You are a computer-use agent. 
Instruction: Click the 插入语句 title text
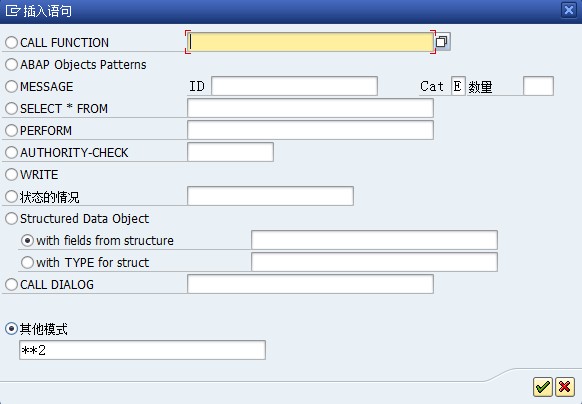tap(48, 11)
